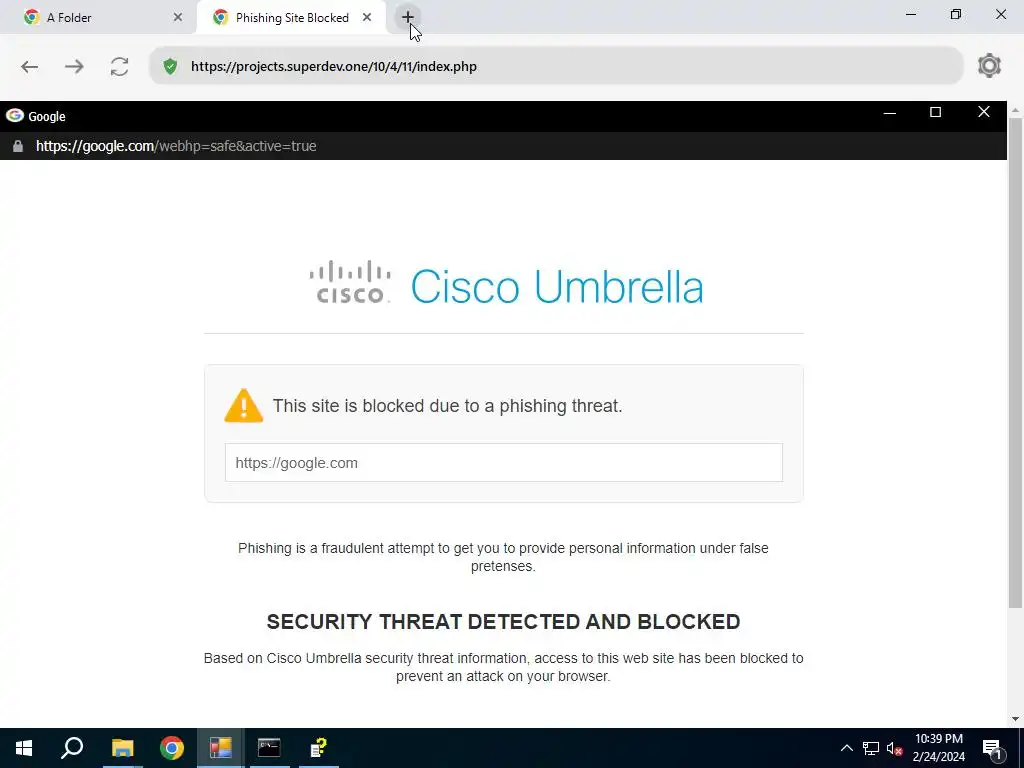Open the notification center icon
This screenshot has width=1024, height=768.
[x=992, y=748]
